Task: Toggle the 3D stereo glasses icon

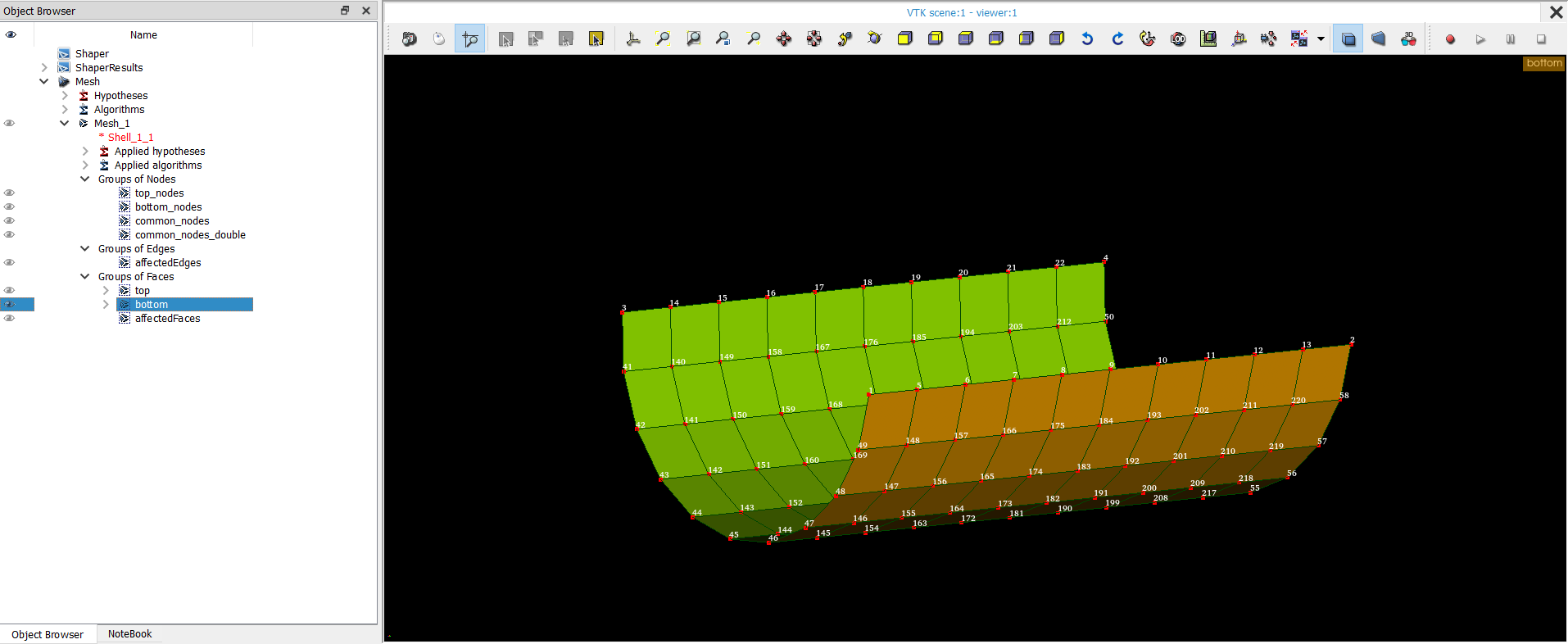Action: [1408, 39]
